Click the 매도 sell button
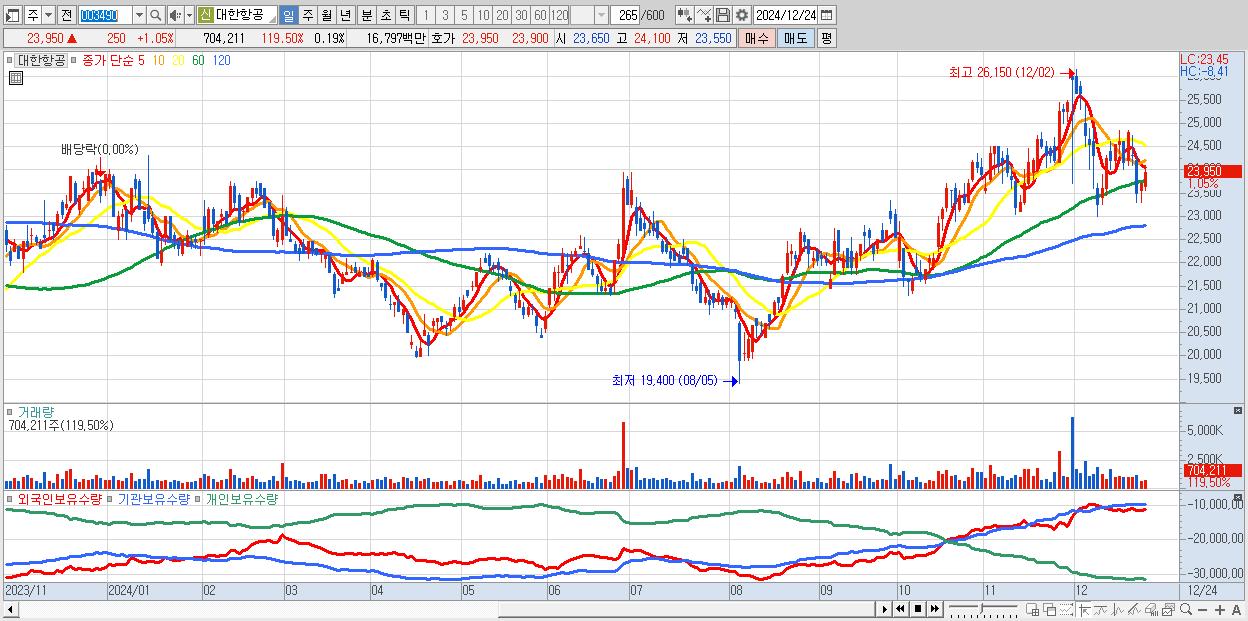 click(x=795, y=38)
